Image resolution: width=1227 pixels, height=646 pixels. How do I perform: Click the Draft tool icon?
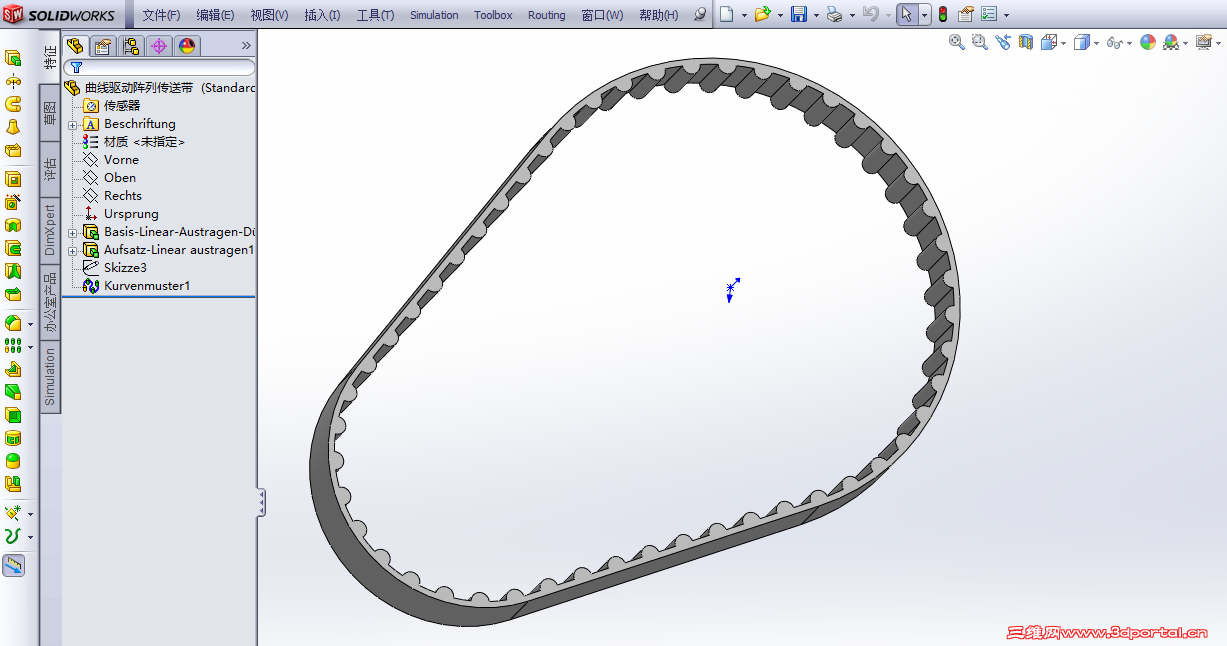(13, 392)
